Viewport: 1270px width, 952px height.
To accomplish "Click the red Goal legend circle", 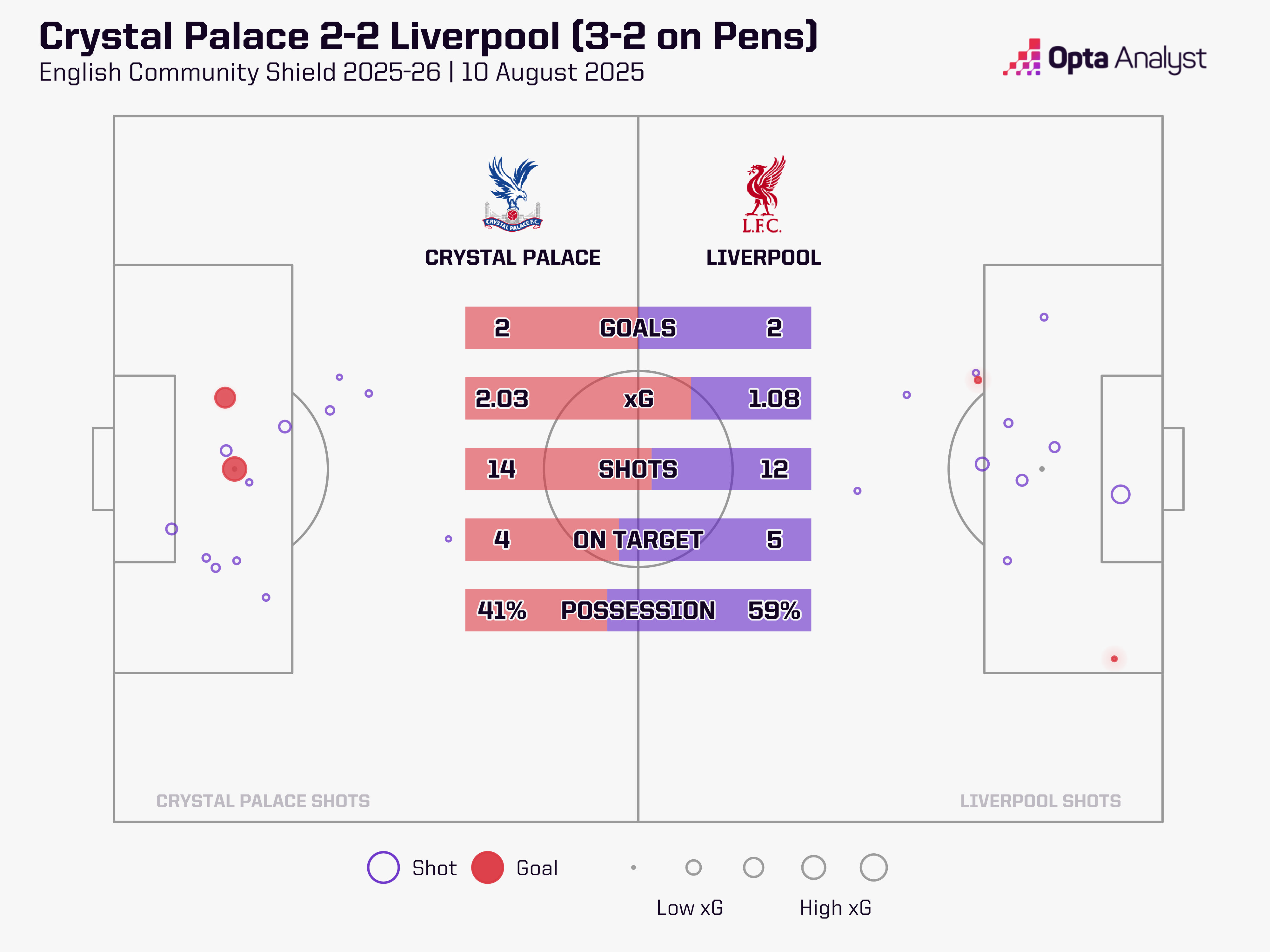I will (x=487, y=867).
